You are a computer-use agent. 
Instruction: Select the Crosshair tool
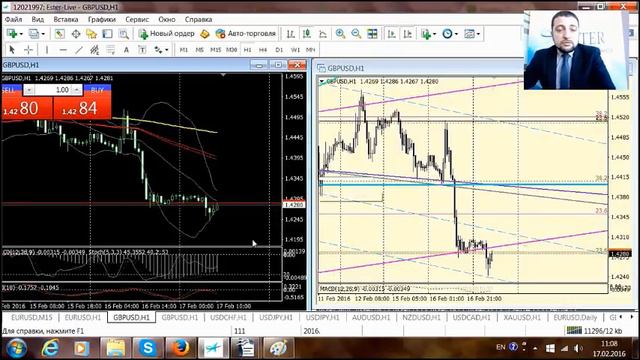pyautogui.click(x=28, y=50)
